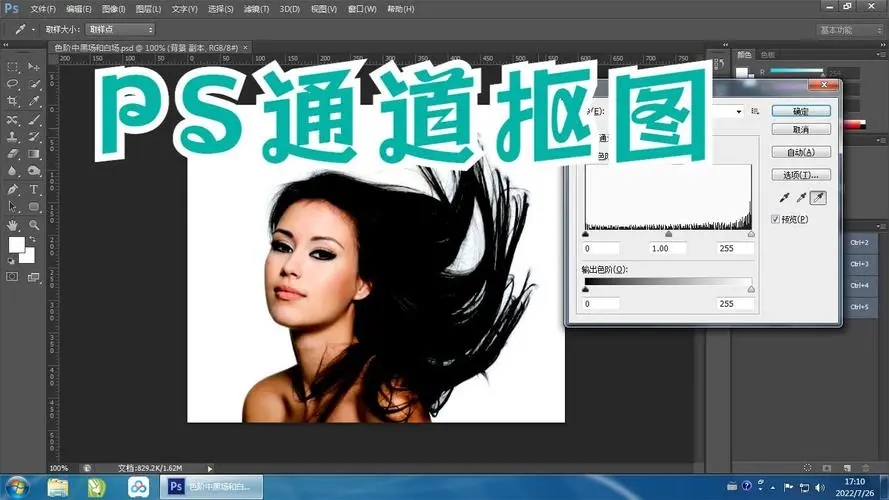Click the 自动(A) auto button

click(x=801, y=152)
